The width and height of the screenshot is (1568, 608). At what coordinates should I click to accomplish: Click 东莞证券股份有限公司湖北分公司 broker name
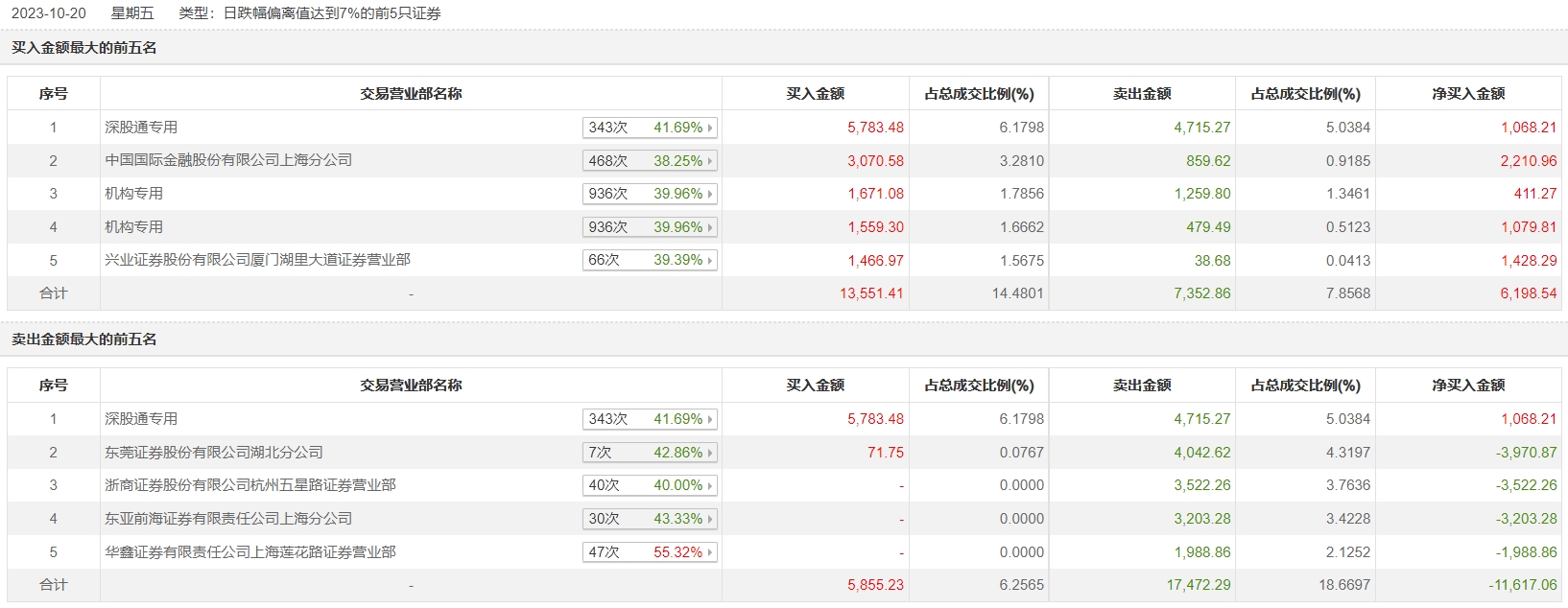[213, 452]
